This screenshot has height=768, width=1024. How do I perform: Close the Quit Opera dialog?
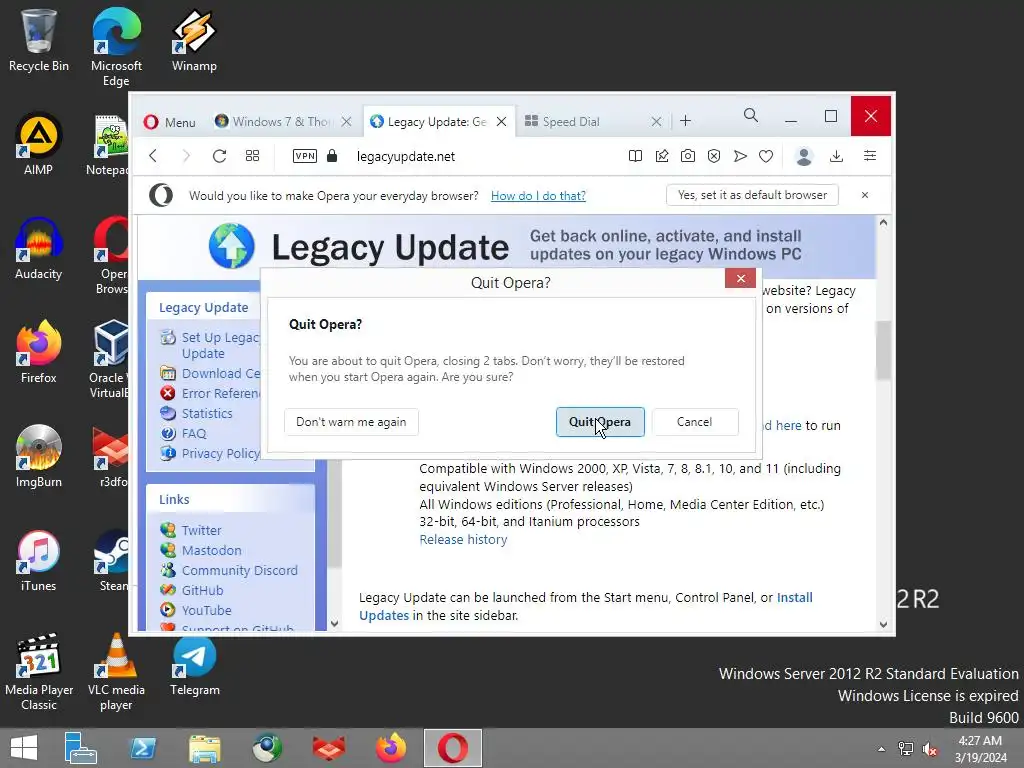(x=740, y=278)
